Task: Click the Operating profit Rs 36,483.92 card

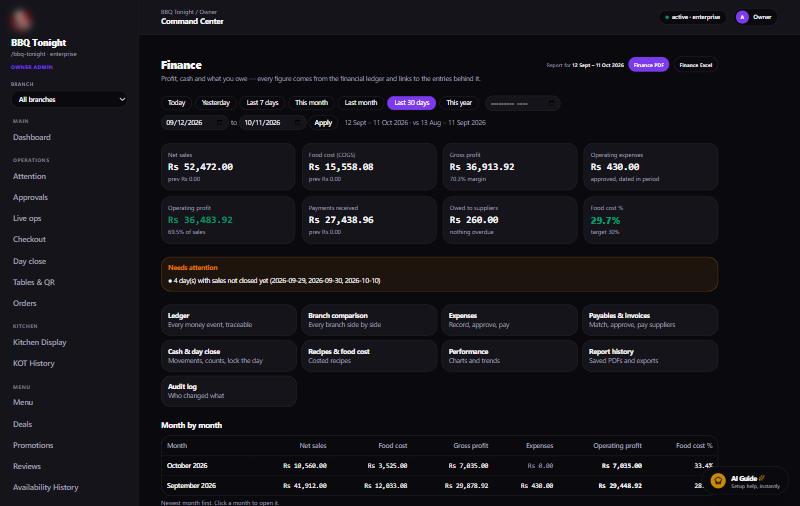Action: tap(228, 220)
